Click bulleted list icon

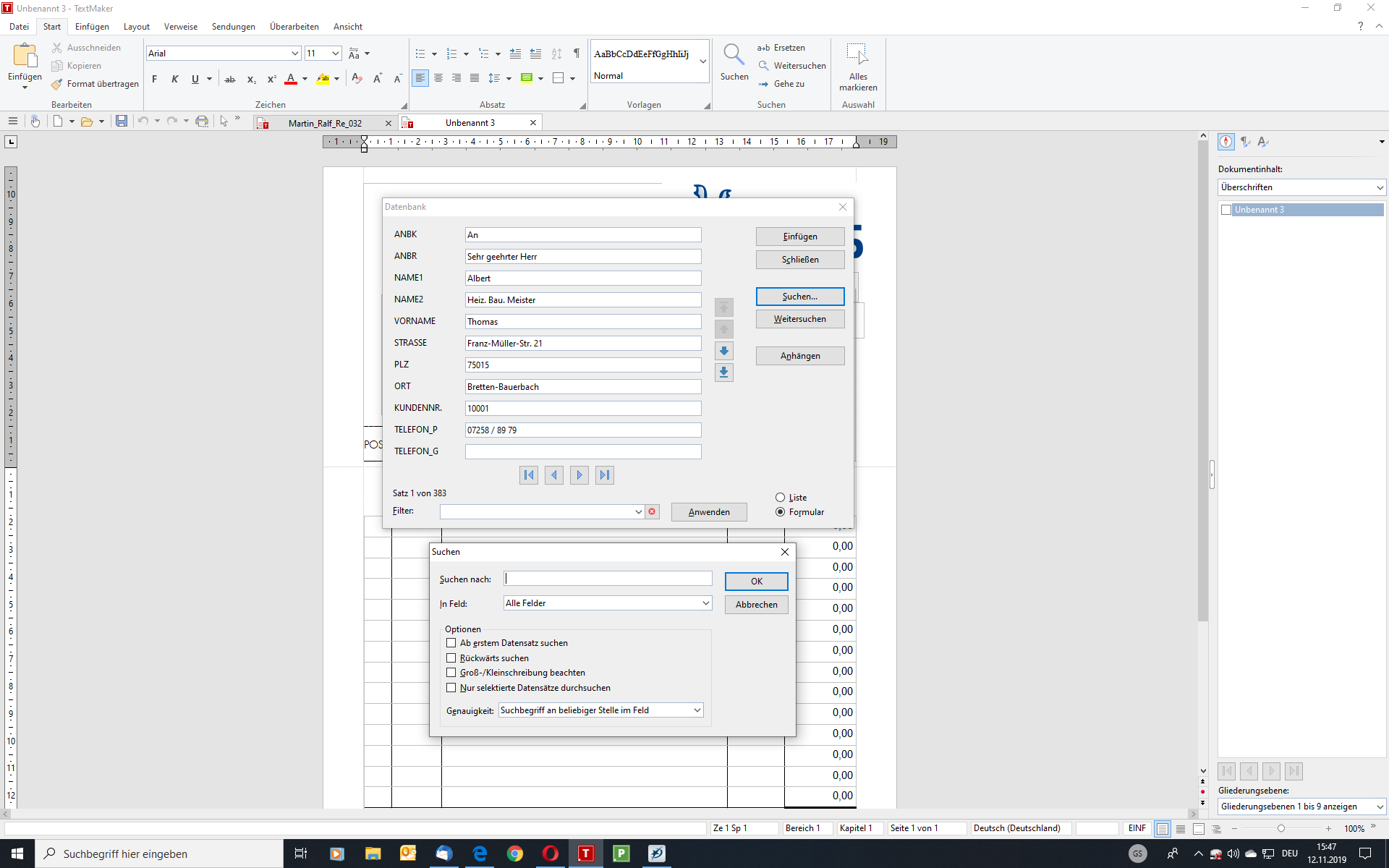click(x=420, y=54)
